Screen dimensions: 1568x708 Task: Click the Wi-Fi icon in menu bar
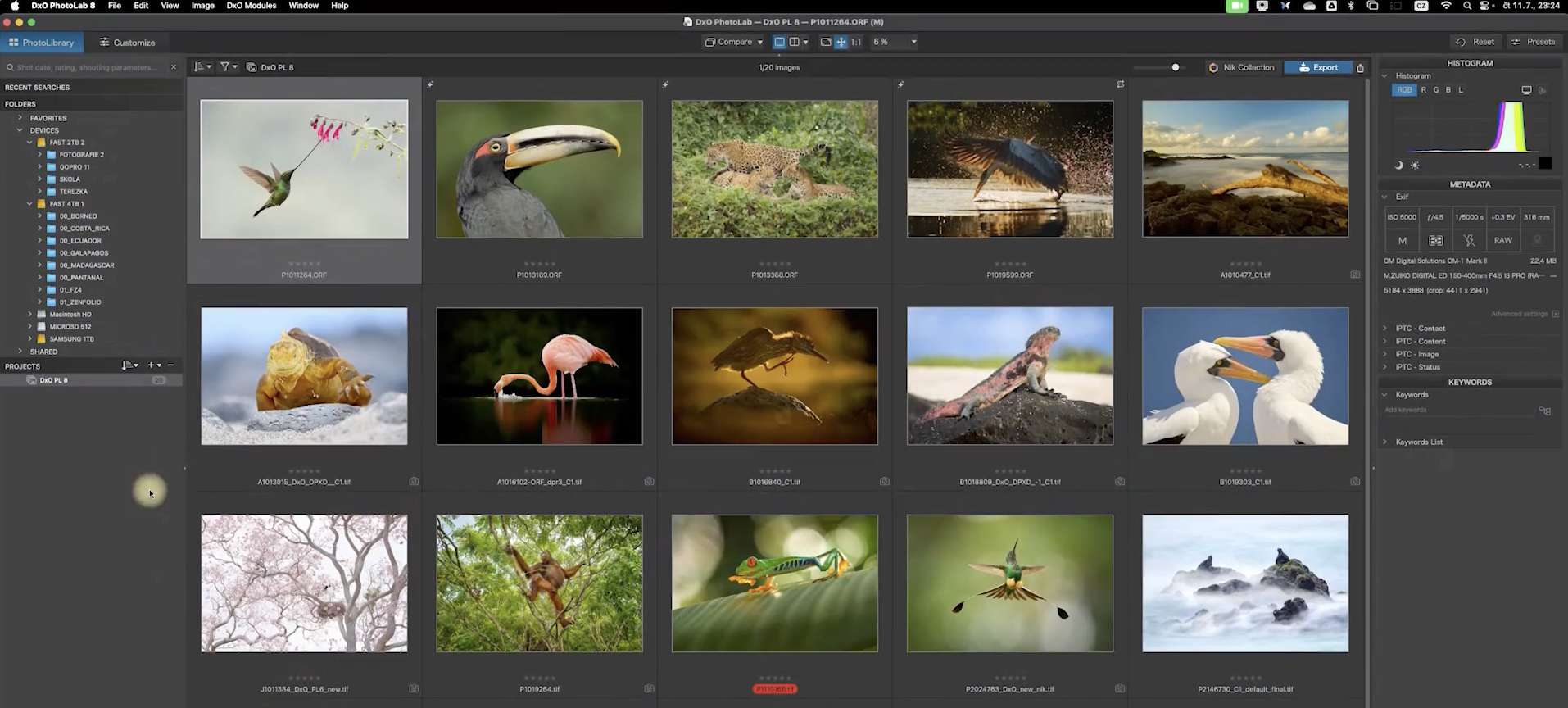pyautogui.click(x=1446, y=6)
